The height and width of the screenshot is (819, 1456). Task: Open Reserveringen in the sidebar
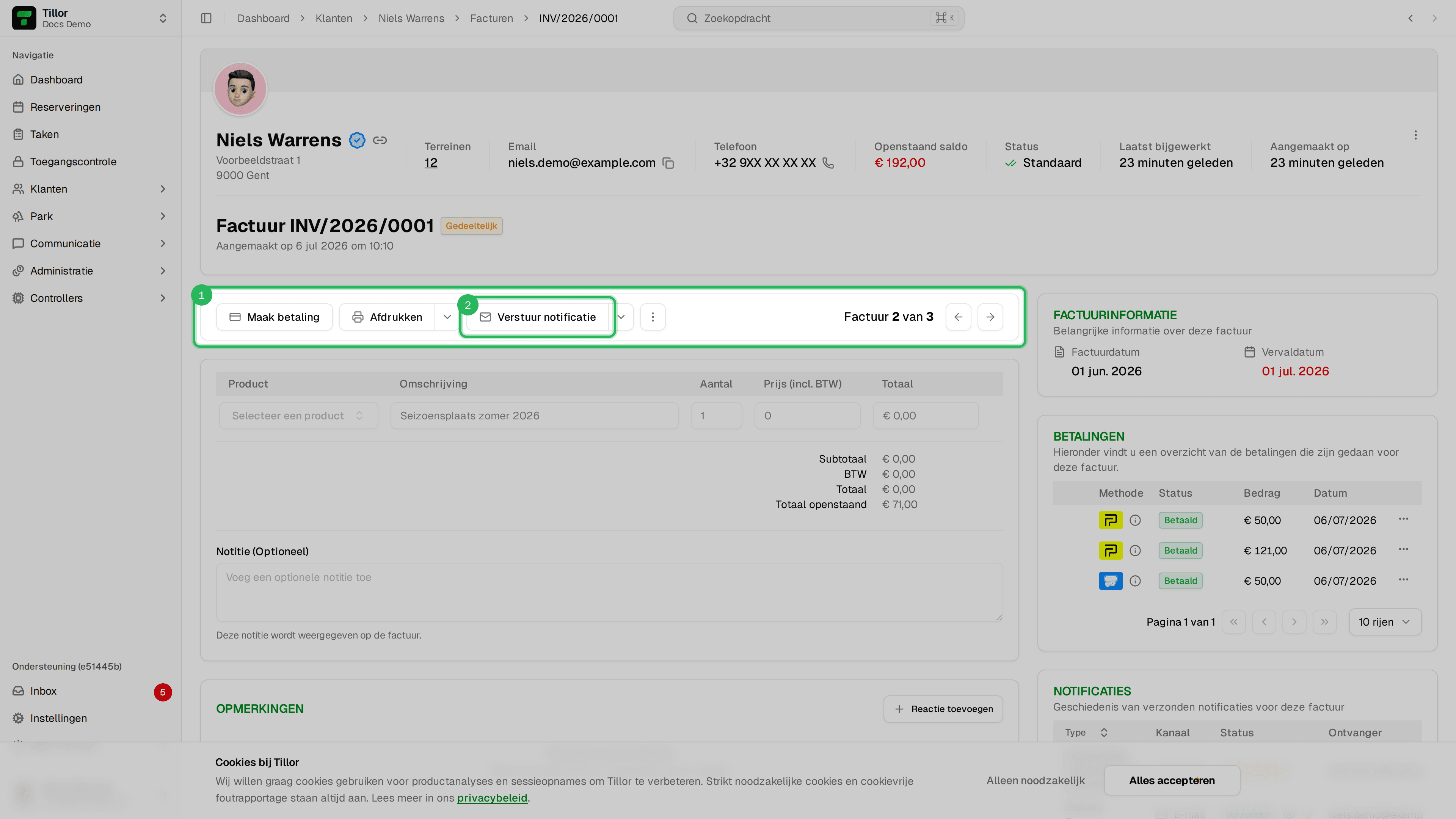91,107
